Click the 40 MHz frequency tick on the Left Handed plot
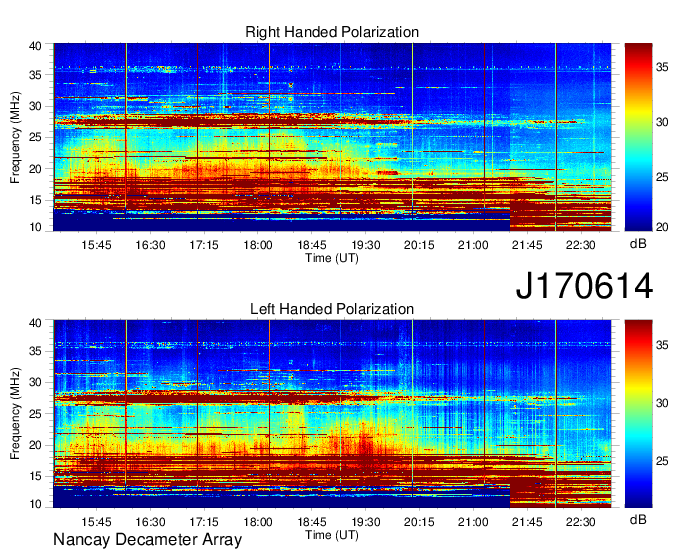 point(35,323)
